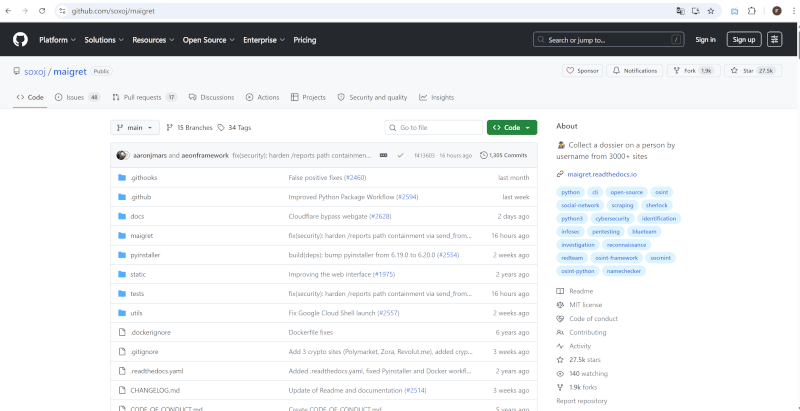The image size is (800, 411).
Task: Open the Code of conduct link
Action: 593,319
